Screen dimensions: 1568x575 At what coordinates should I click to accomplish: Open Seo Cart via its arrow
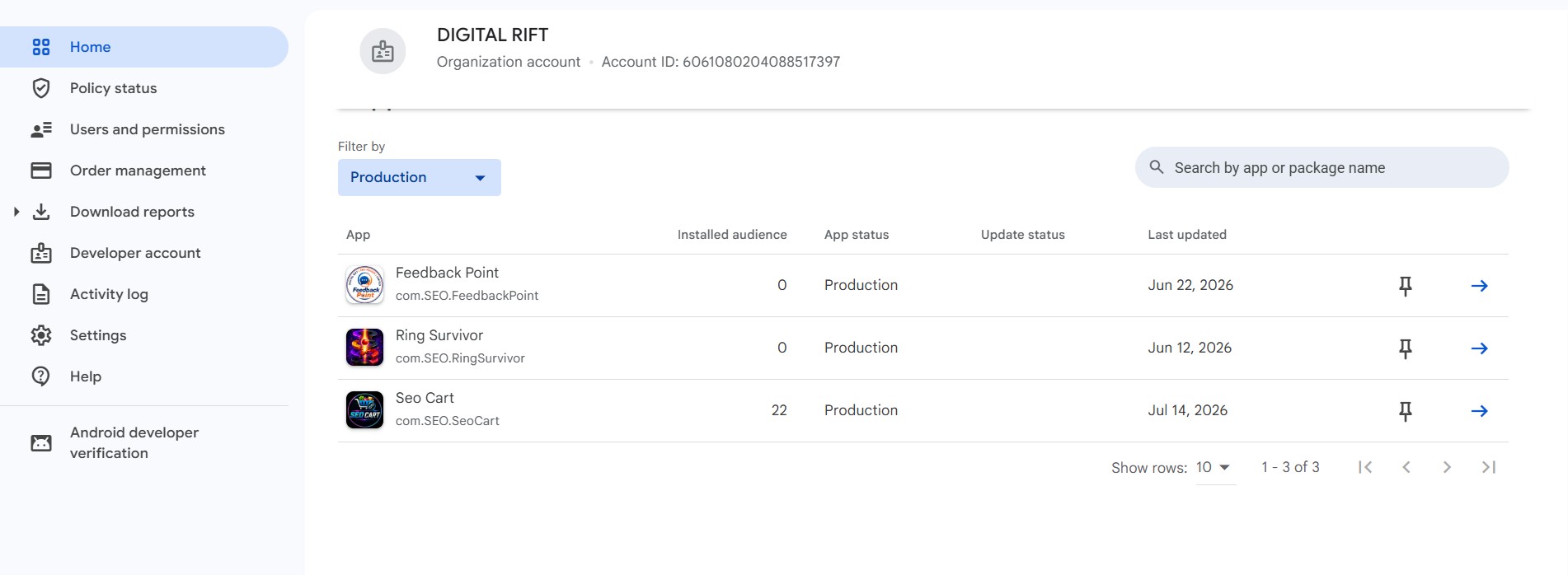point(1480,411)
